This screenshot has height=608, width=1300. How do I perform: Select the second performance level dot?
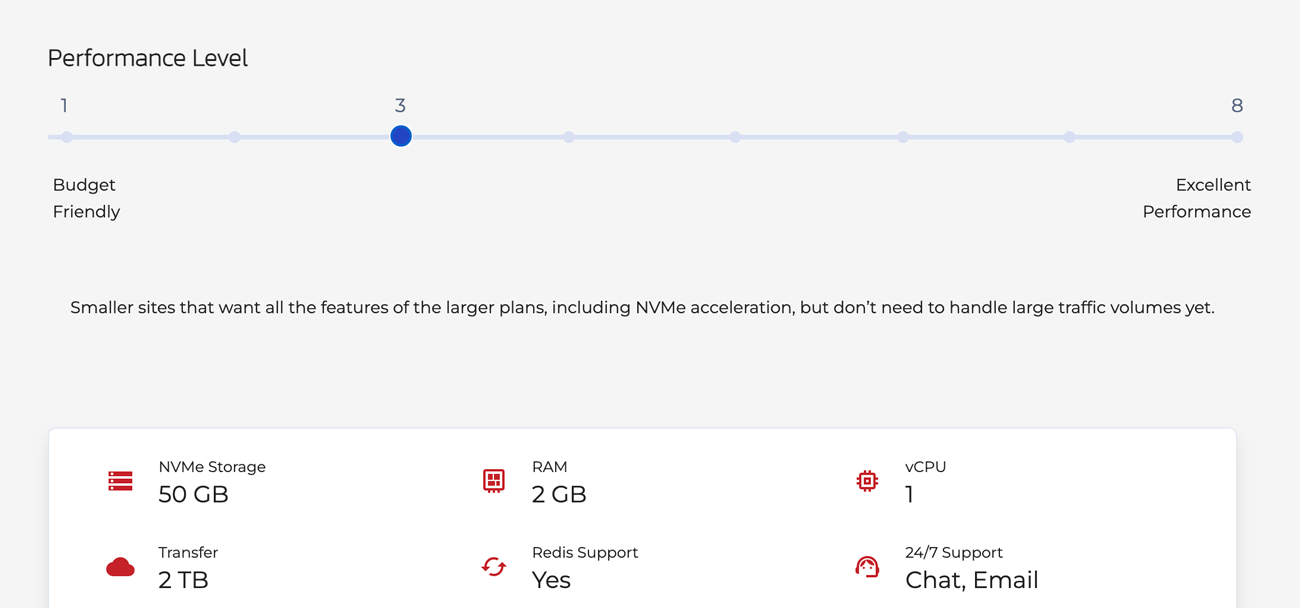[x=234, y=137]
